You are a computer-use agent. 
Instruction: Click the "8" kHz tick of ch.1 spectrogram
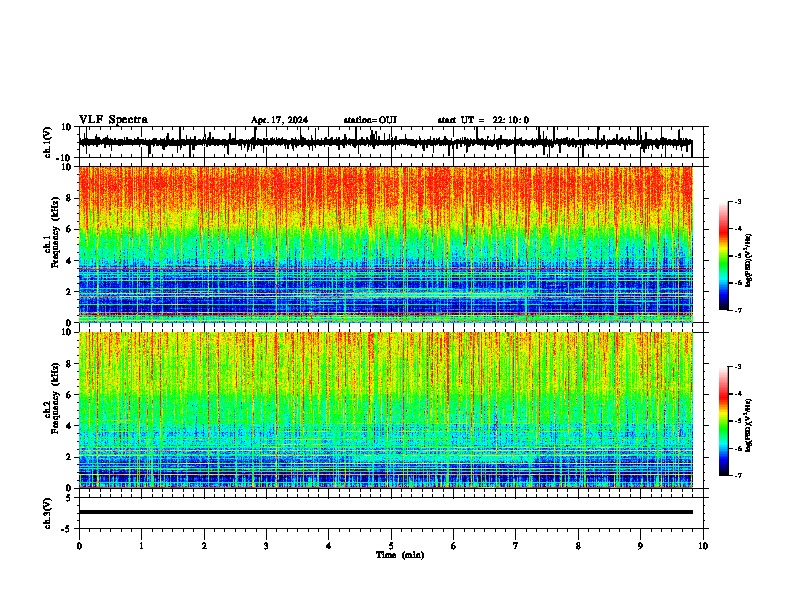tap(69, 198)
